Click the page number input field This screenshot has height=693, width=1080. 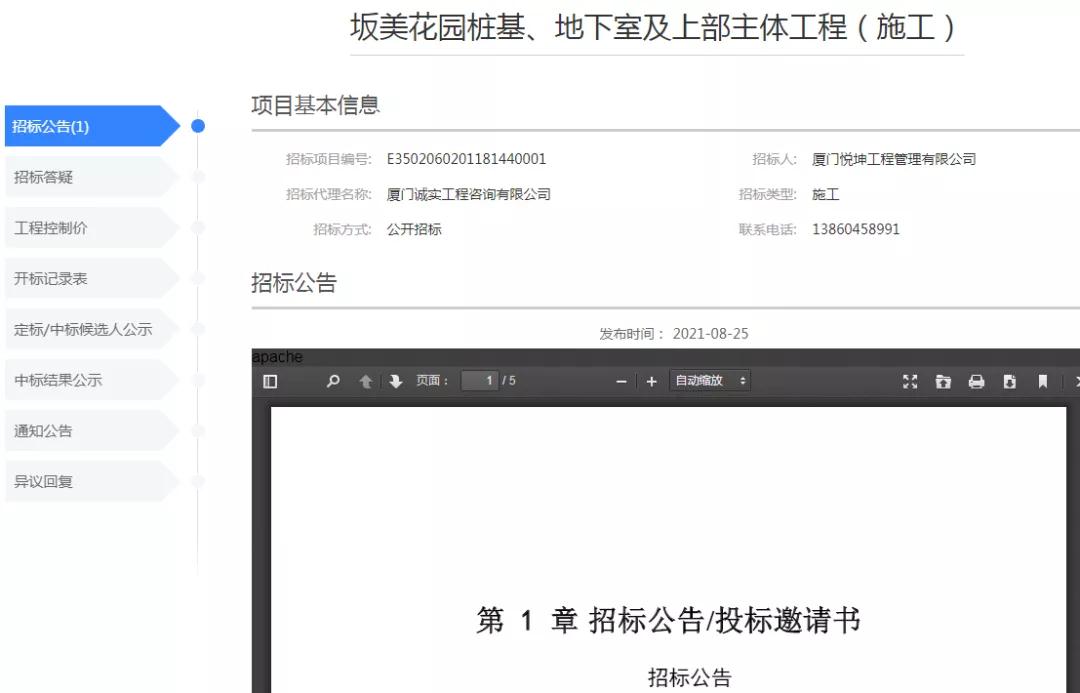tap(479, 381)
